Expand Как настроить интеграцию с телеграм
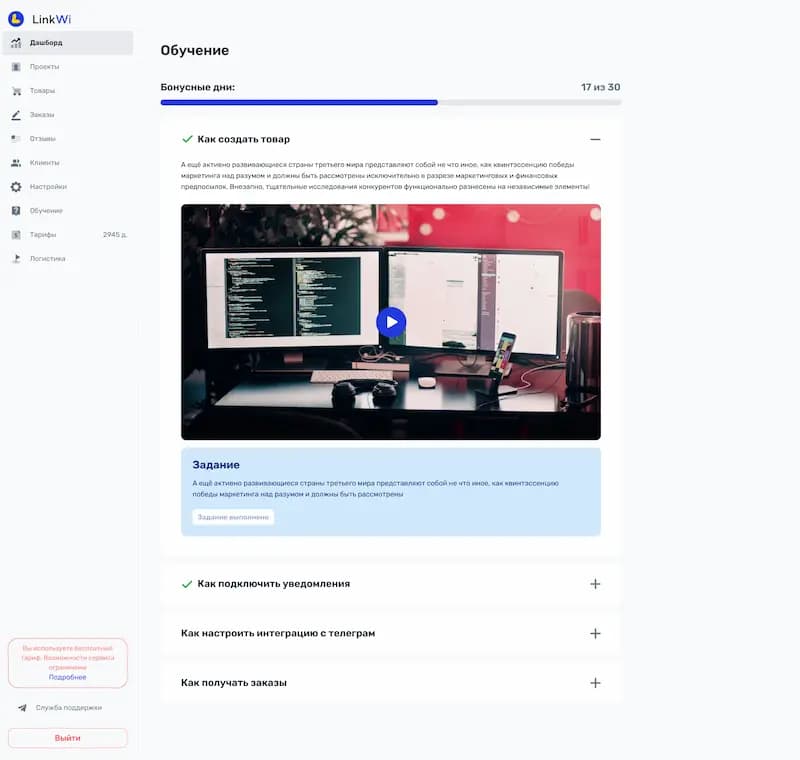Image resolution: width=800 pixels, height=760 pixels. pyautogui.click(x=595, y=634)
